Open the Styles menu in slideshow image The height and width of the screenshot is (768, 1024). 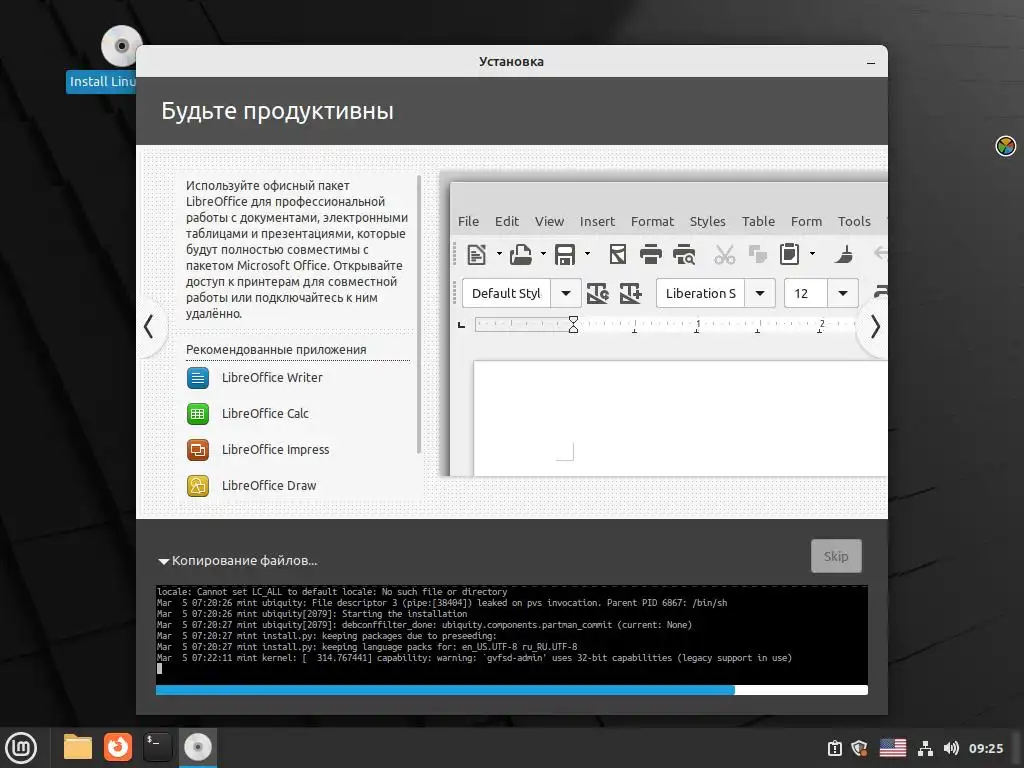[708, 221]
